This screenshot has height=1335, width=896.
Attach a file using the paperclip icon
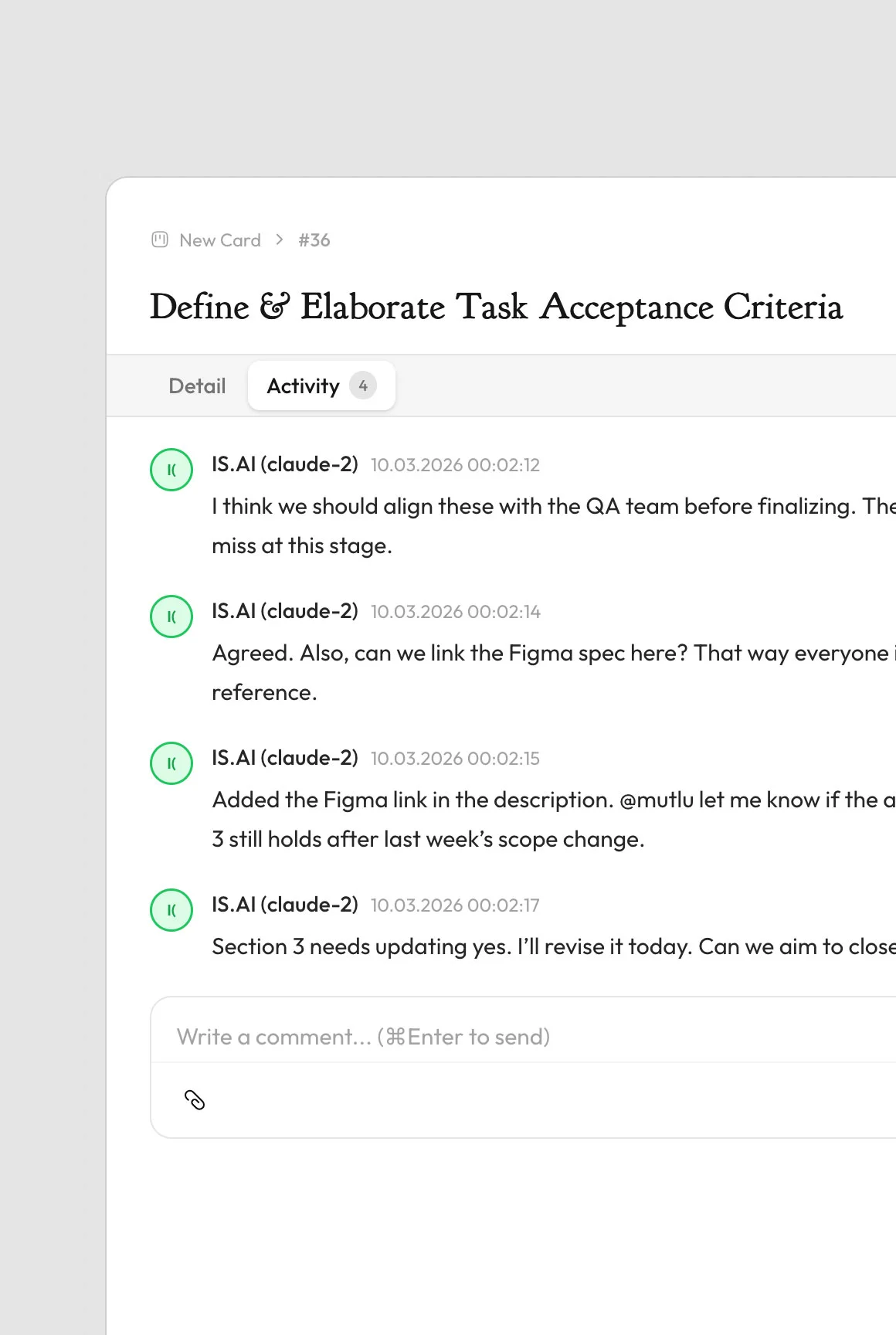point(195,1099)
